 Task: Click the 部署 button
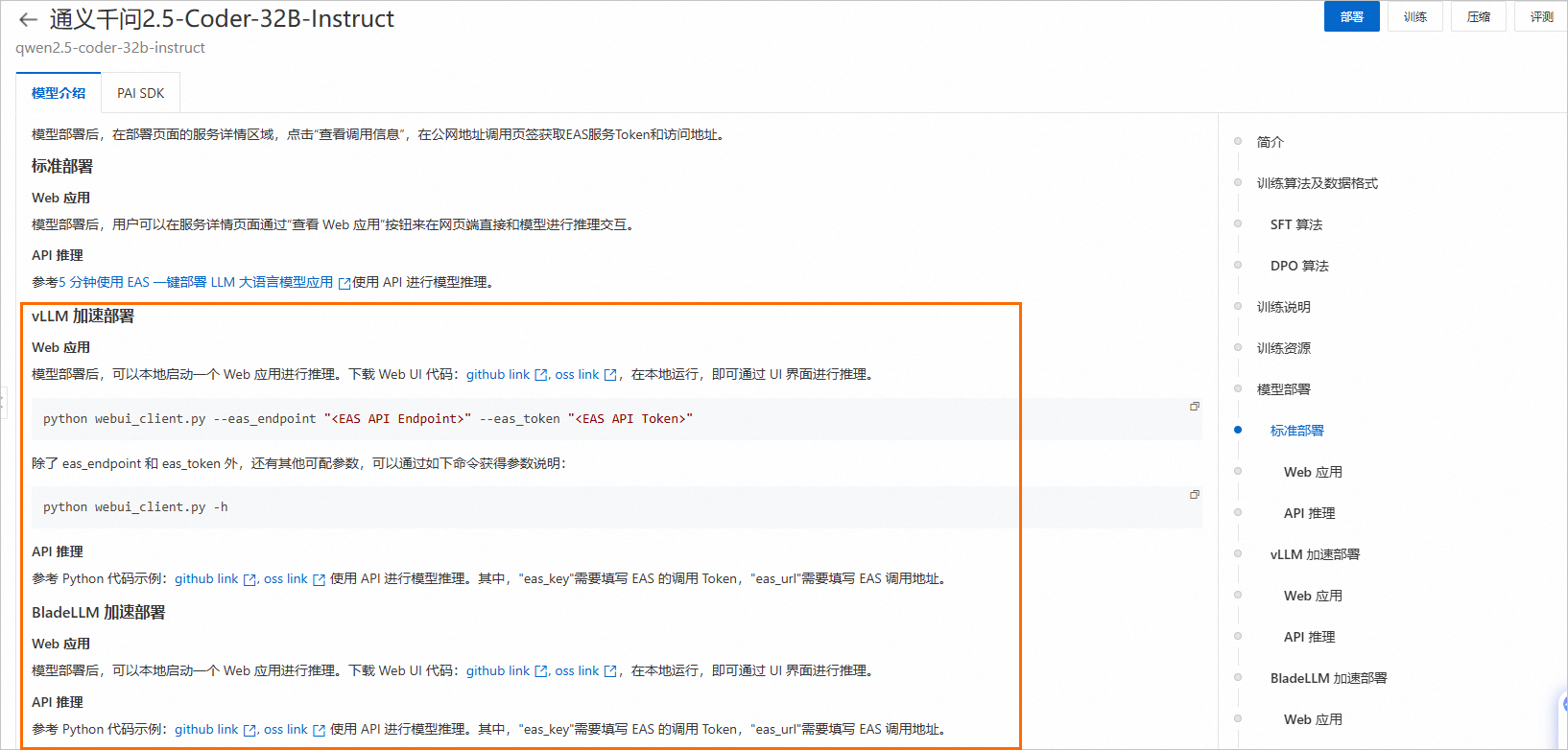1352,16
